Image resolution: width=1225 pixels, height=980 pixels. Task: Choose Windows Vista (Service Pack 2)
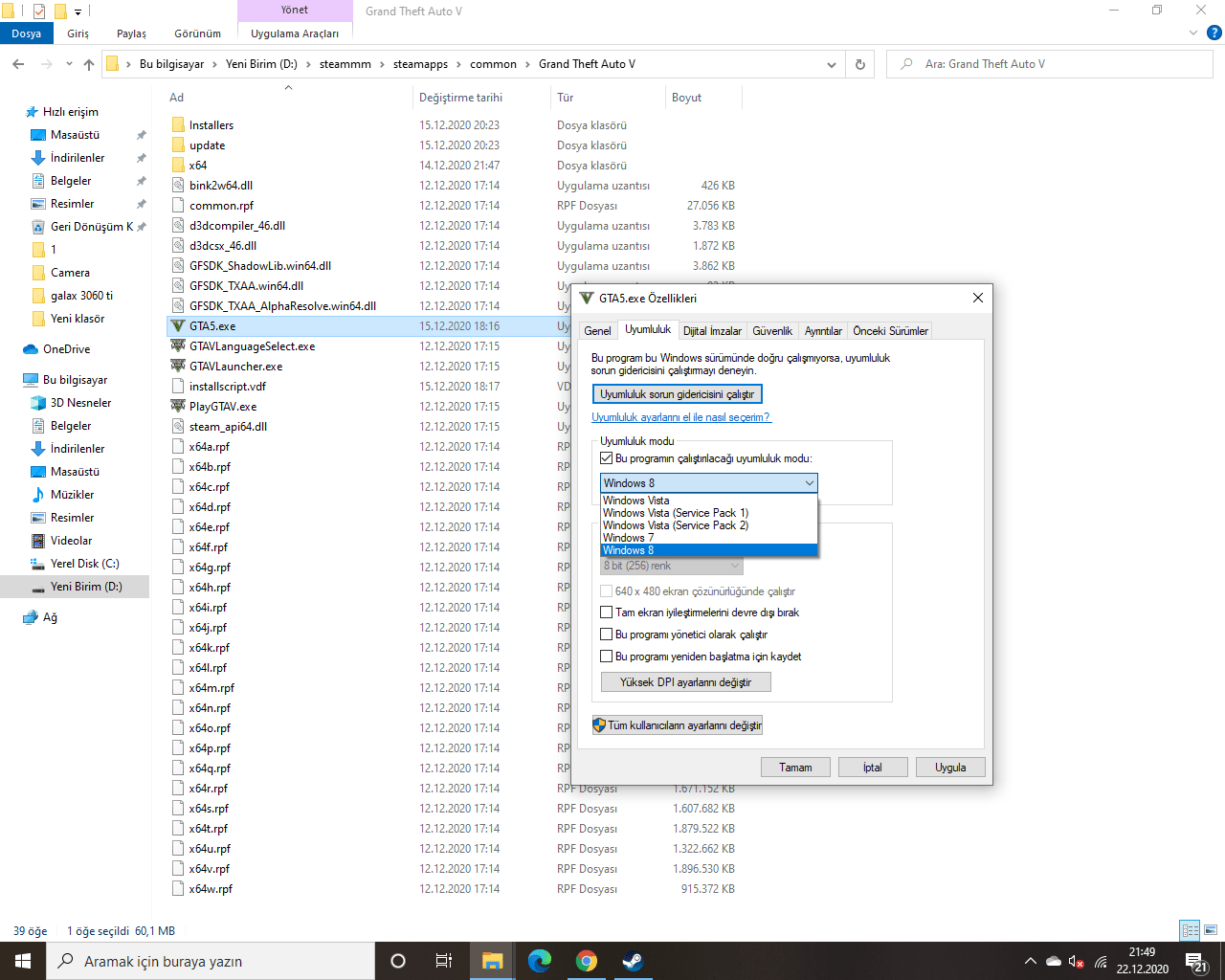708,525
